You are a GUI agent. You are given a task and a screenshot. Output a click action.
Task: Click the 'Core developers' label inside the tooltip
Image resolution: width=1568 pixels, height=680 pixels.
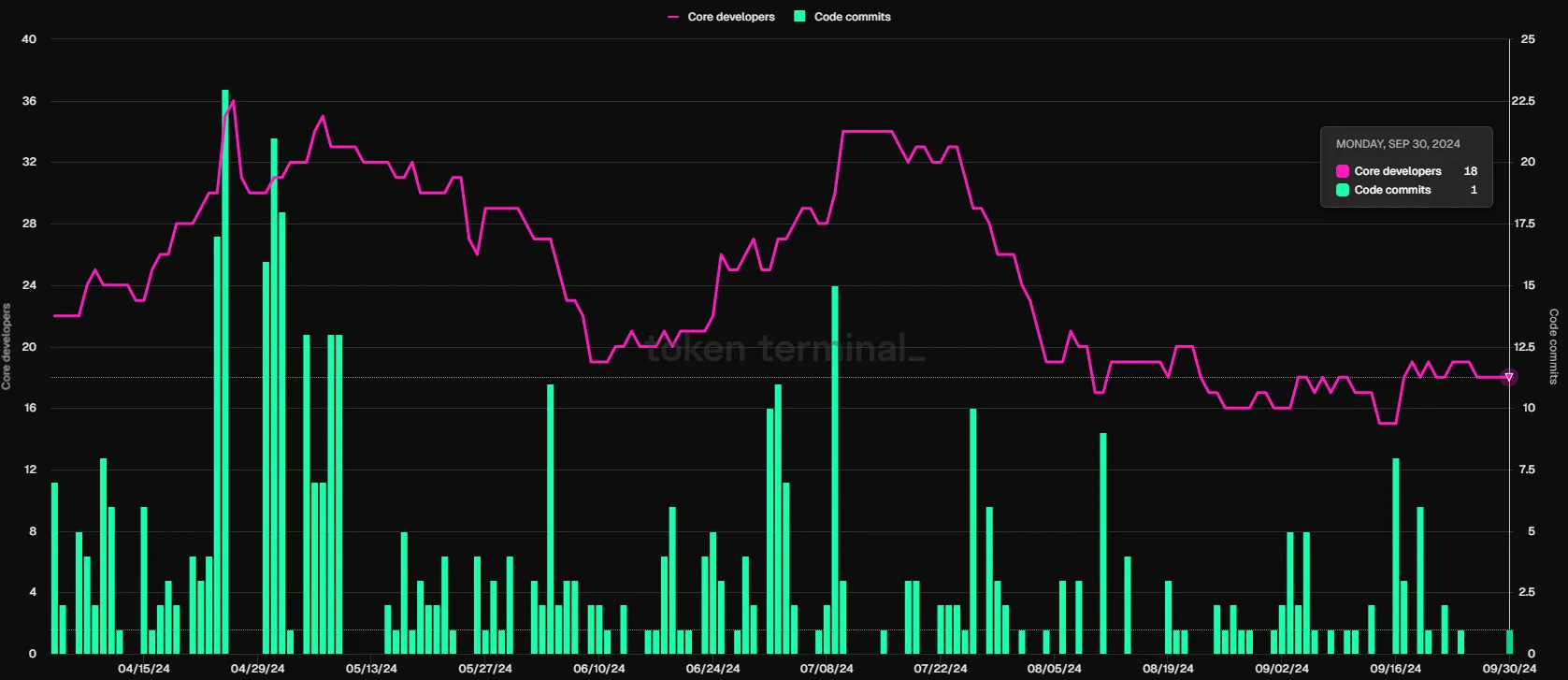point(1398,171)
